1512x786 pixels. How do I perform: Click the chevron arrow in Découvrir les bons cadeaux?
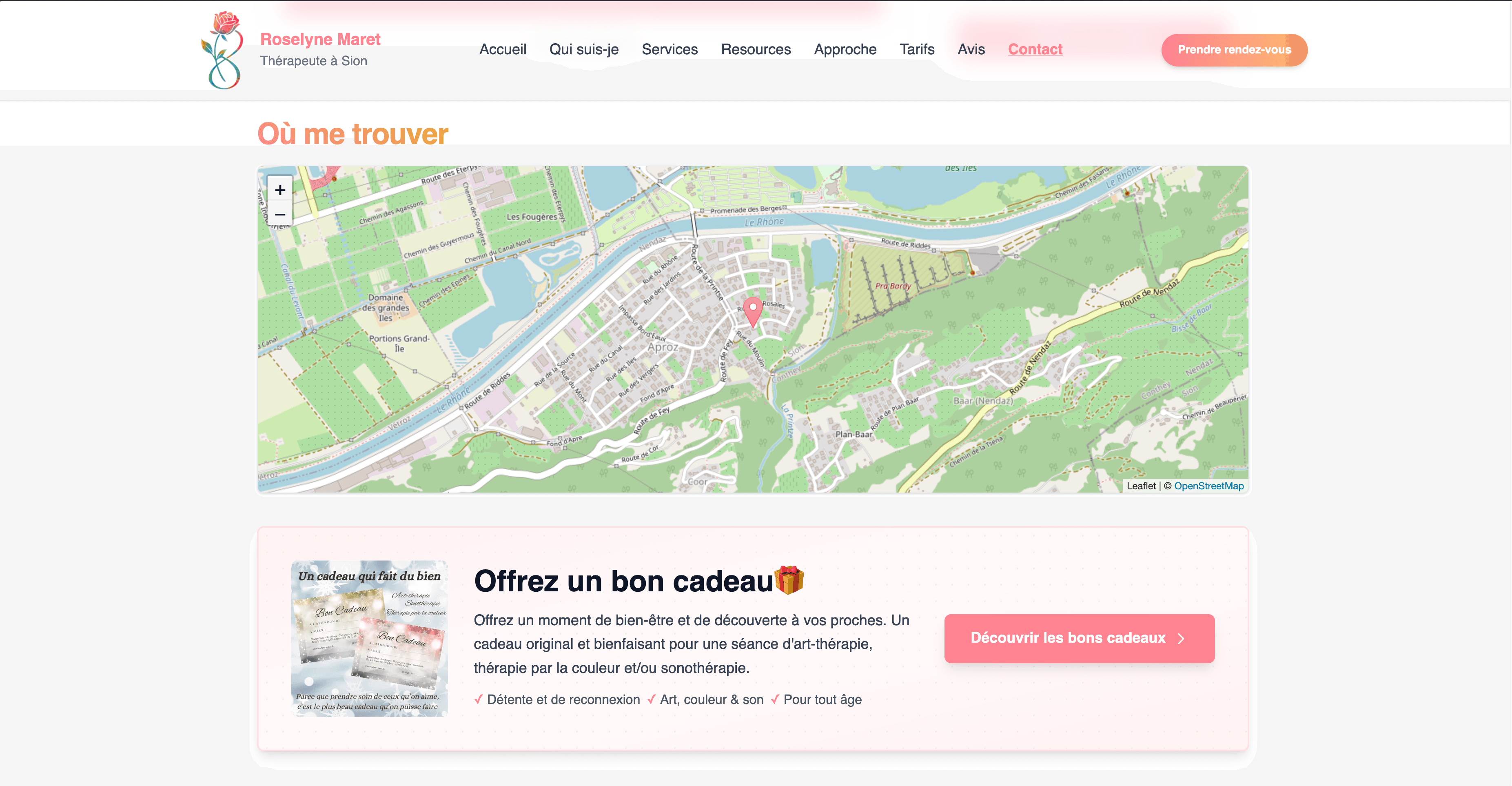1181,639
